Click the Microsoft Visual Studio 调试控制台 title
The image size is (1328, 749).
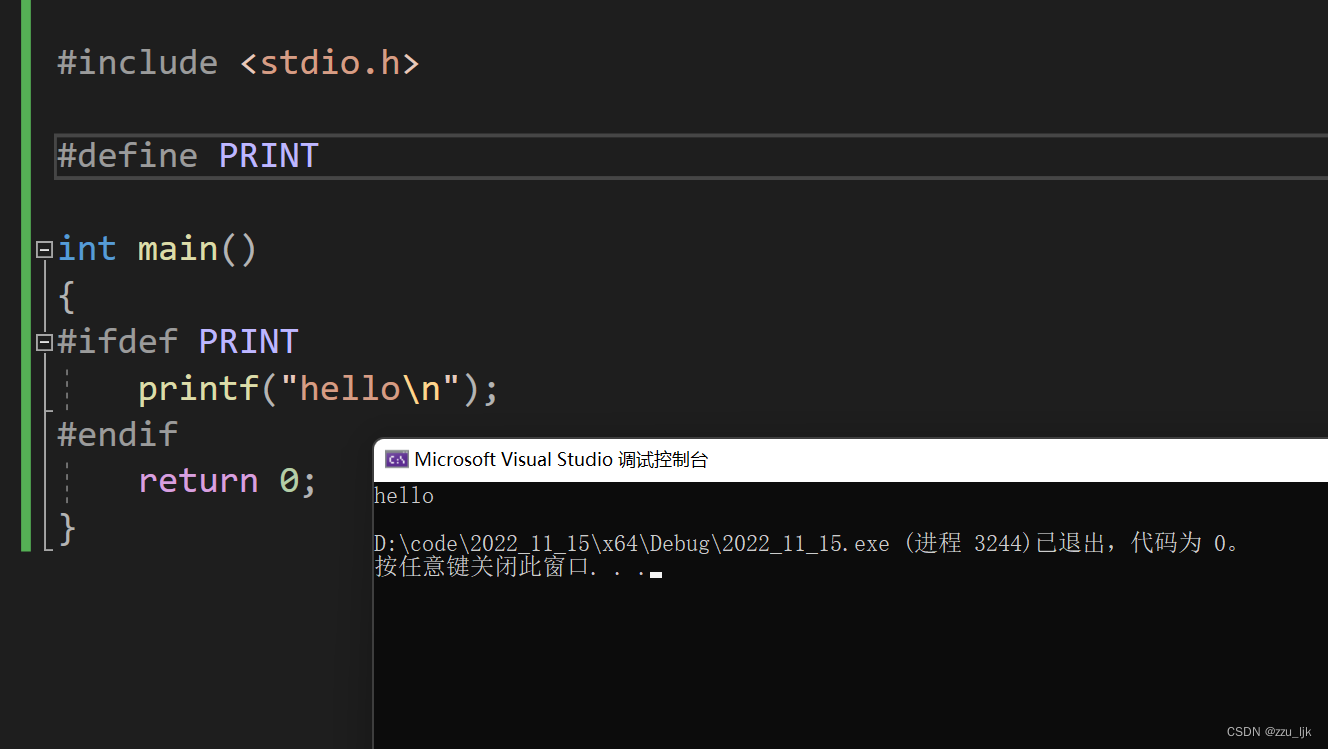(x=561, y=460)
